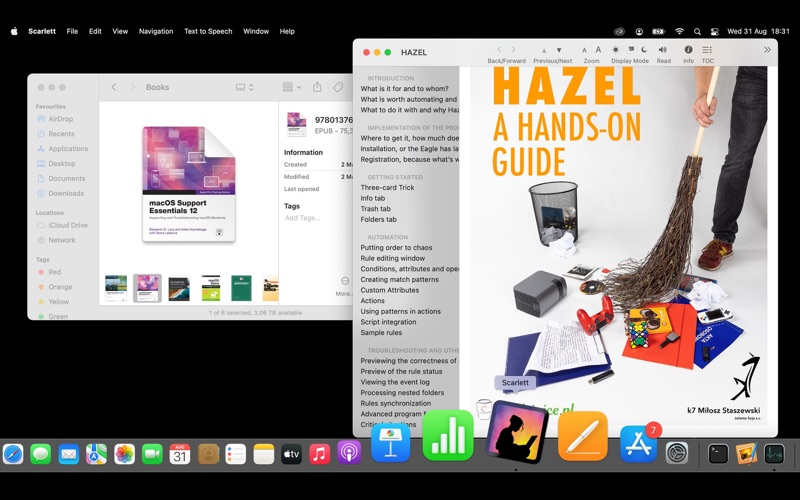Open the Scarlett app menu
The width and height of the screenshot is (800, 500).
[x=42, y=31]
